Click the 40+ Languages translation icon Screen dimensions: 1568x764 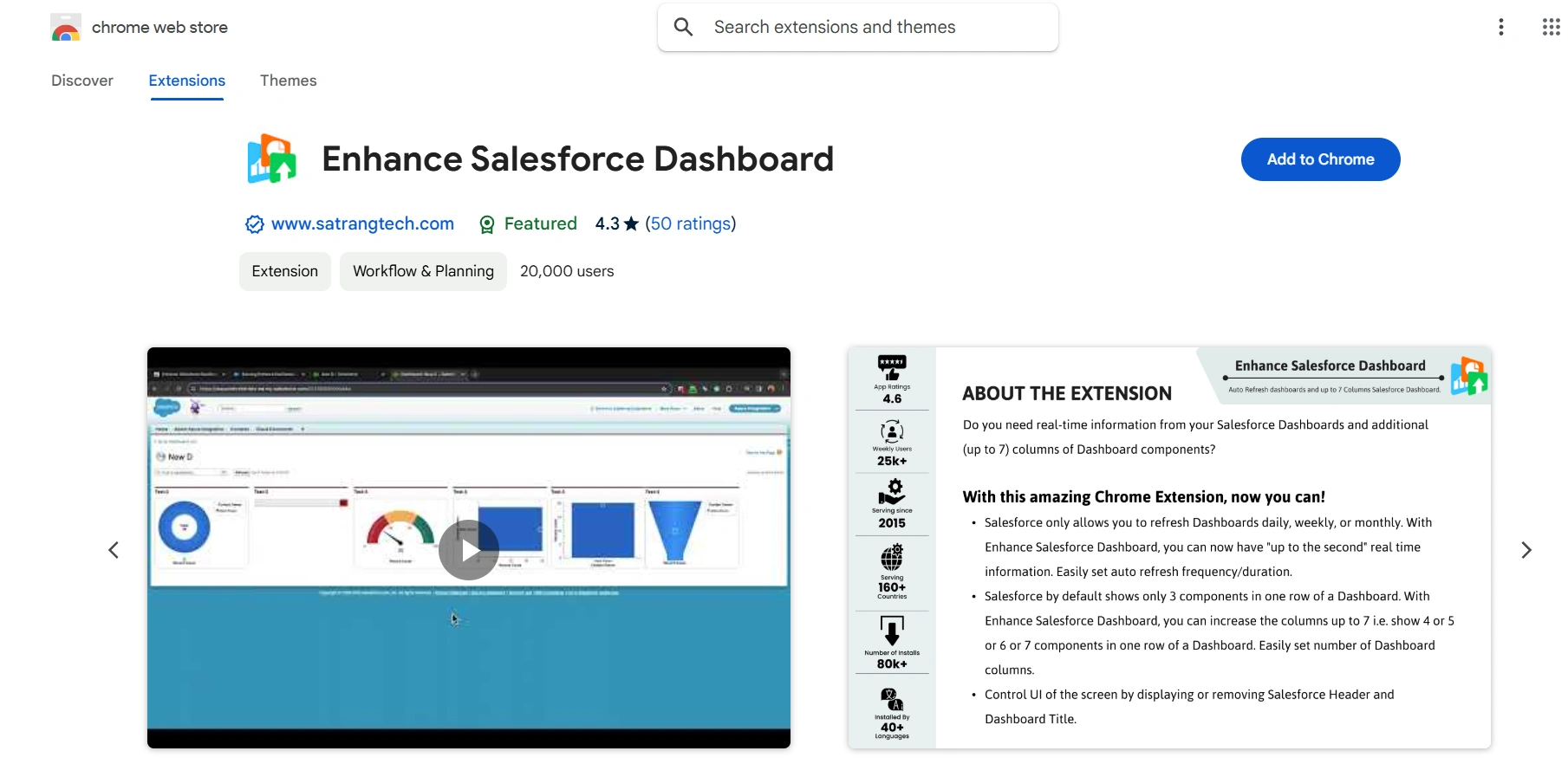pos(892,699)
